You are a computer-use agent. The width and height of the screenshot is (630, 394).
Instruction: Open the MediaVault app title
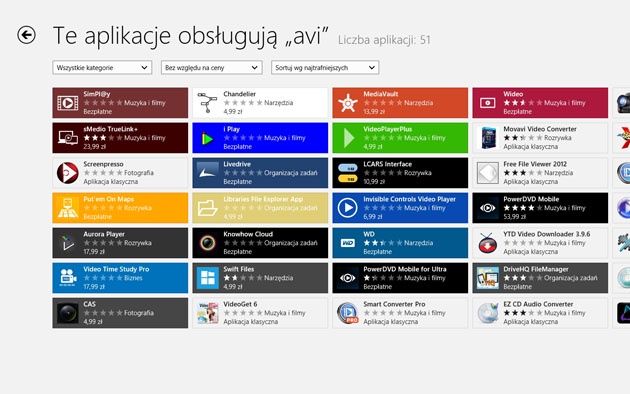380,94
